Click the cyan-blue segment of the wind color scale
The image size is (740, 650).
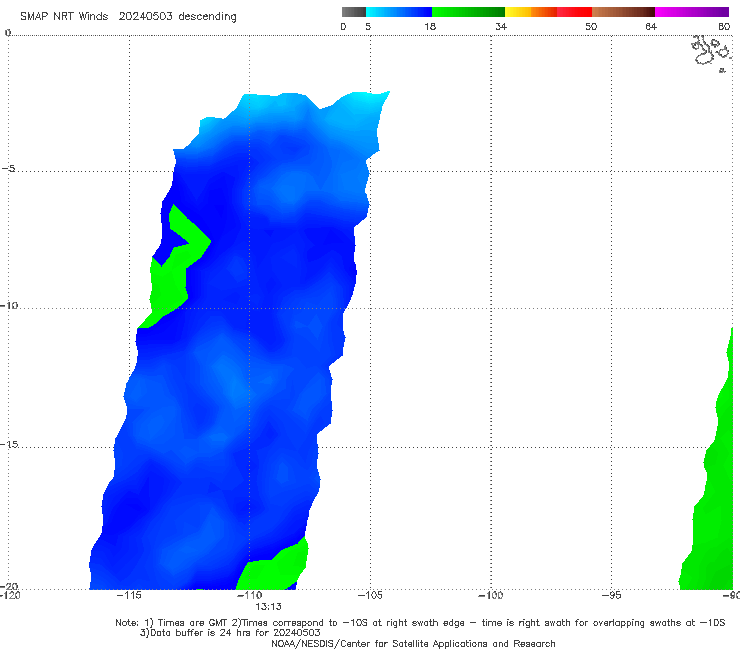click(399, 12)
